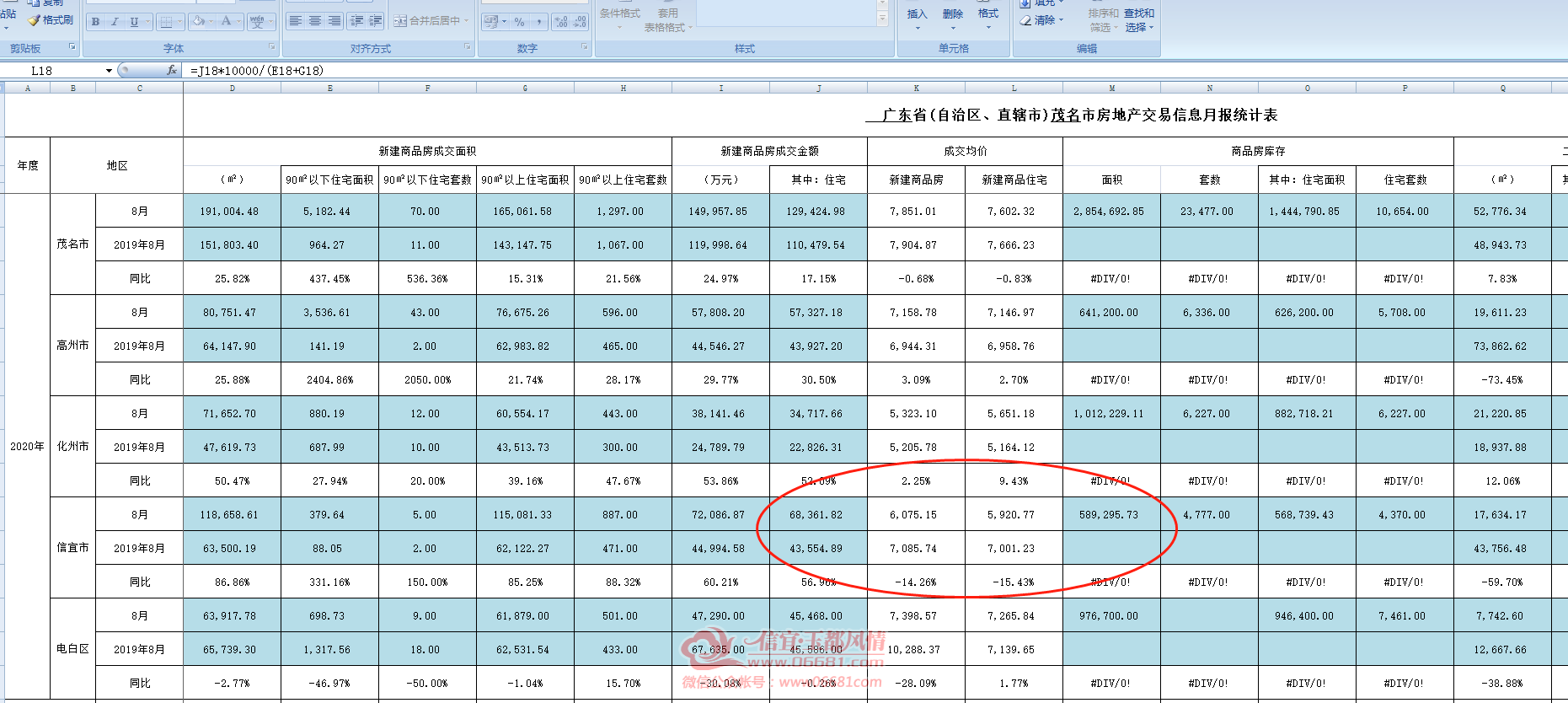The height and width of the screenshot is (703, 1568).
Task: Open Conditional Formatting (条件格式) menu
Action: click(x=619, y=19)
